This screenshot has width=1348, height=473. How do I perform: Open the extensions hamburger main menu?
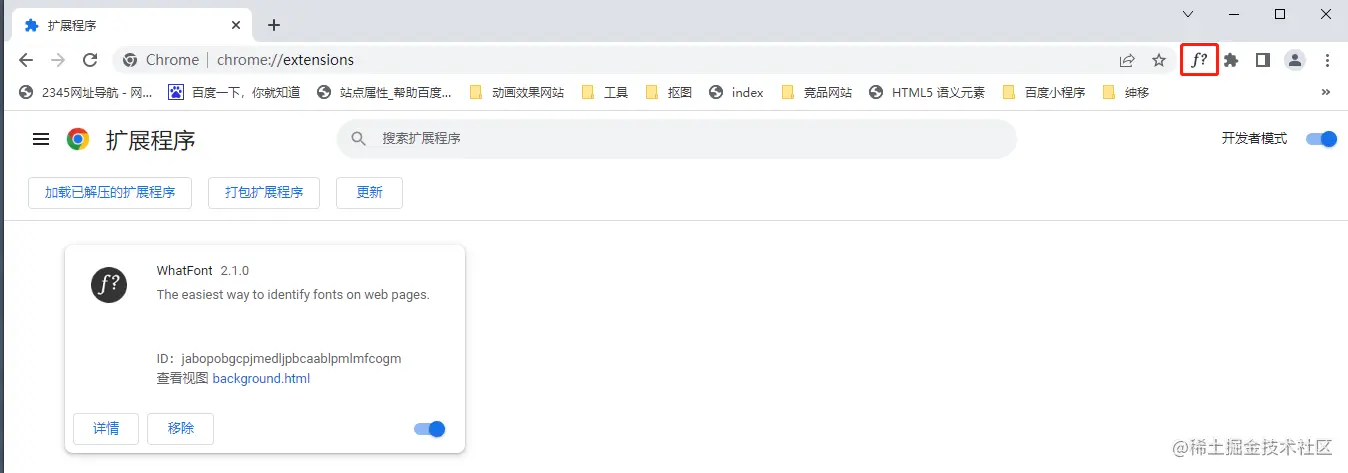click(41, 139)
